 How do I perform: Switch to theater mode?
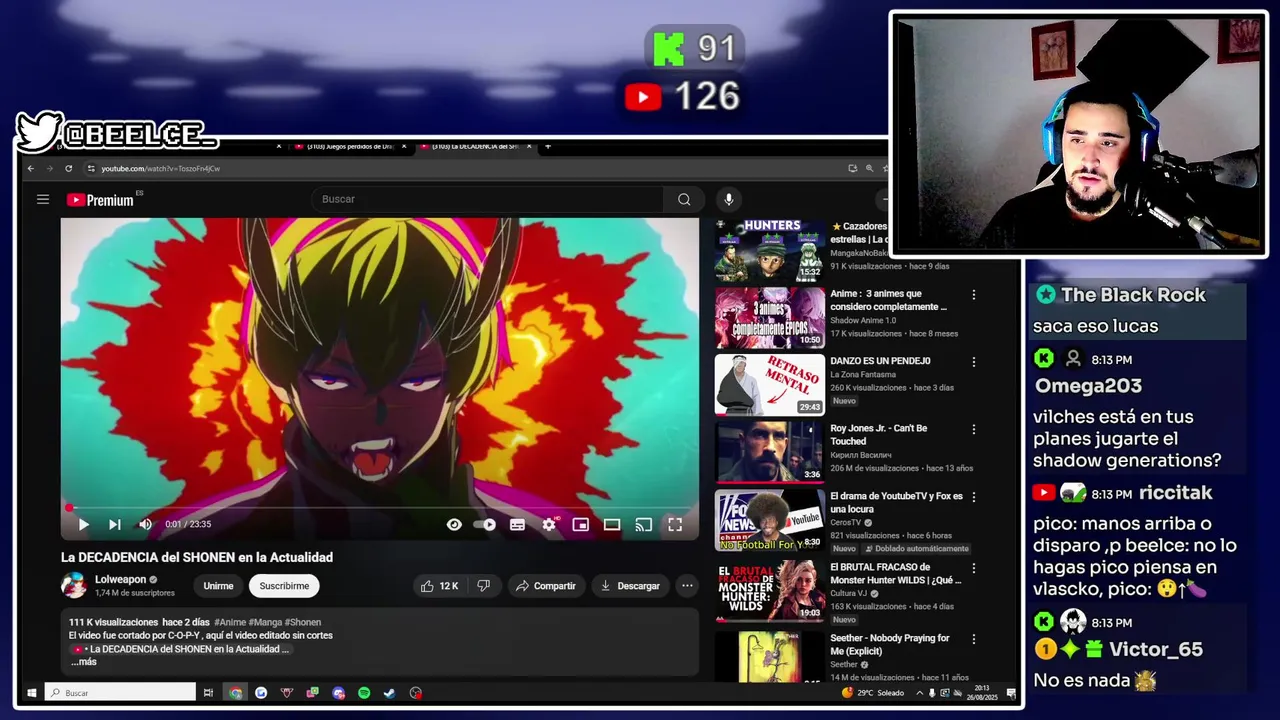point(612,524)
